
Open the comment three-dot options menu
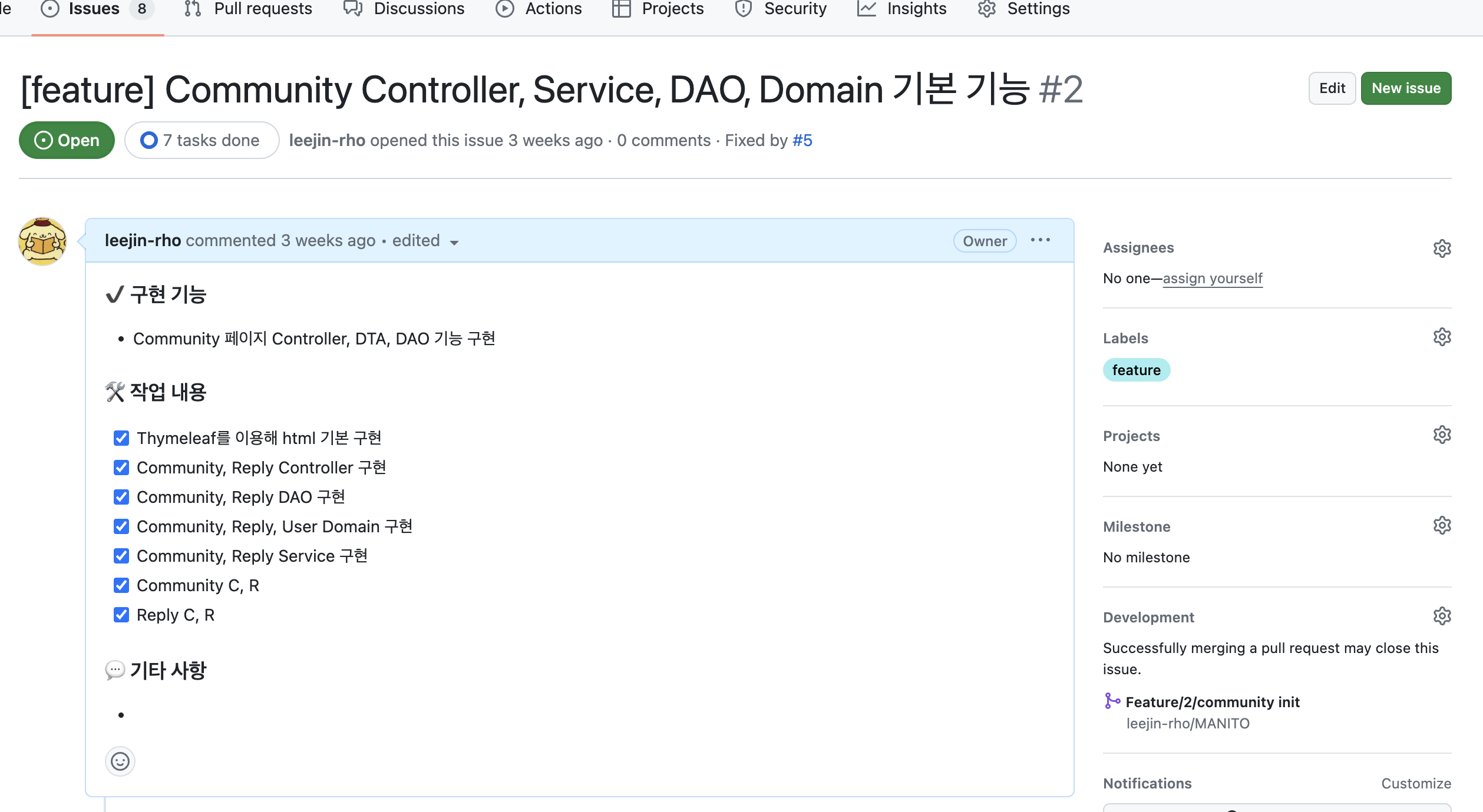coord(1040,240)
